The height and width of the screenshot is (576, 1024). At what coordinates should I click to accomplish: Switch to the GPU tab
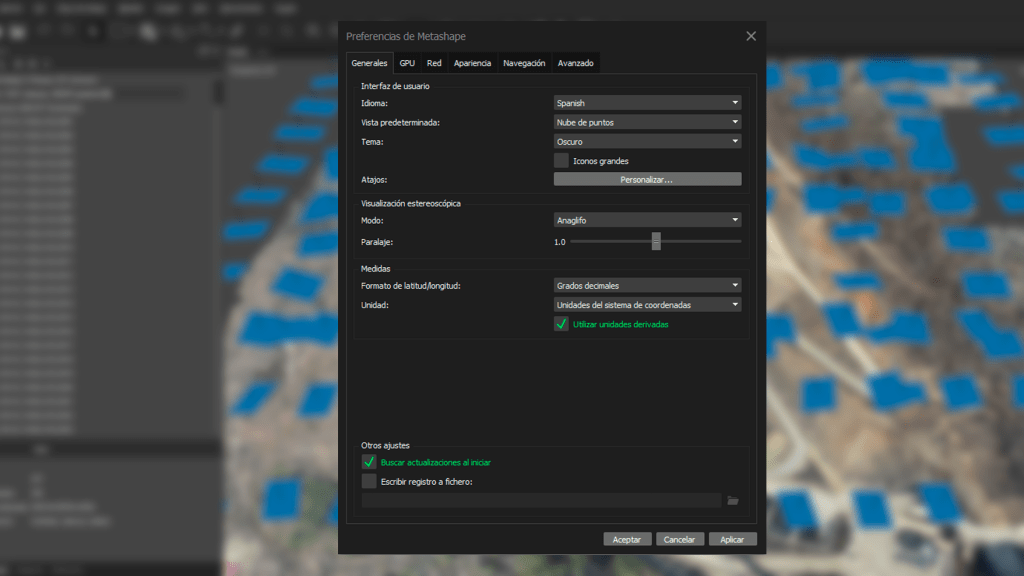[x=407, y=63]
